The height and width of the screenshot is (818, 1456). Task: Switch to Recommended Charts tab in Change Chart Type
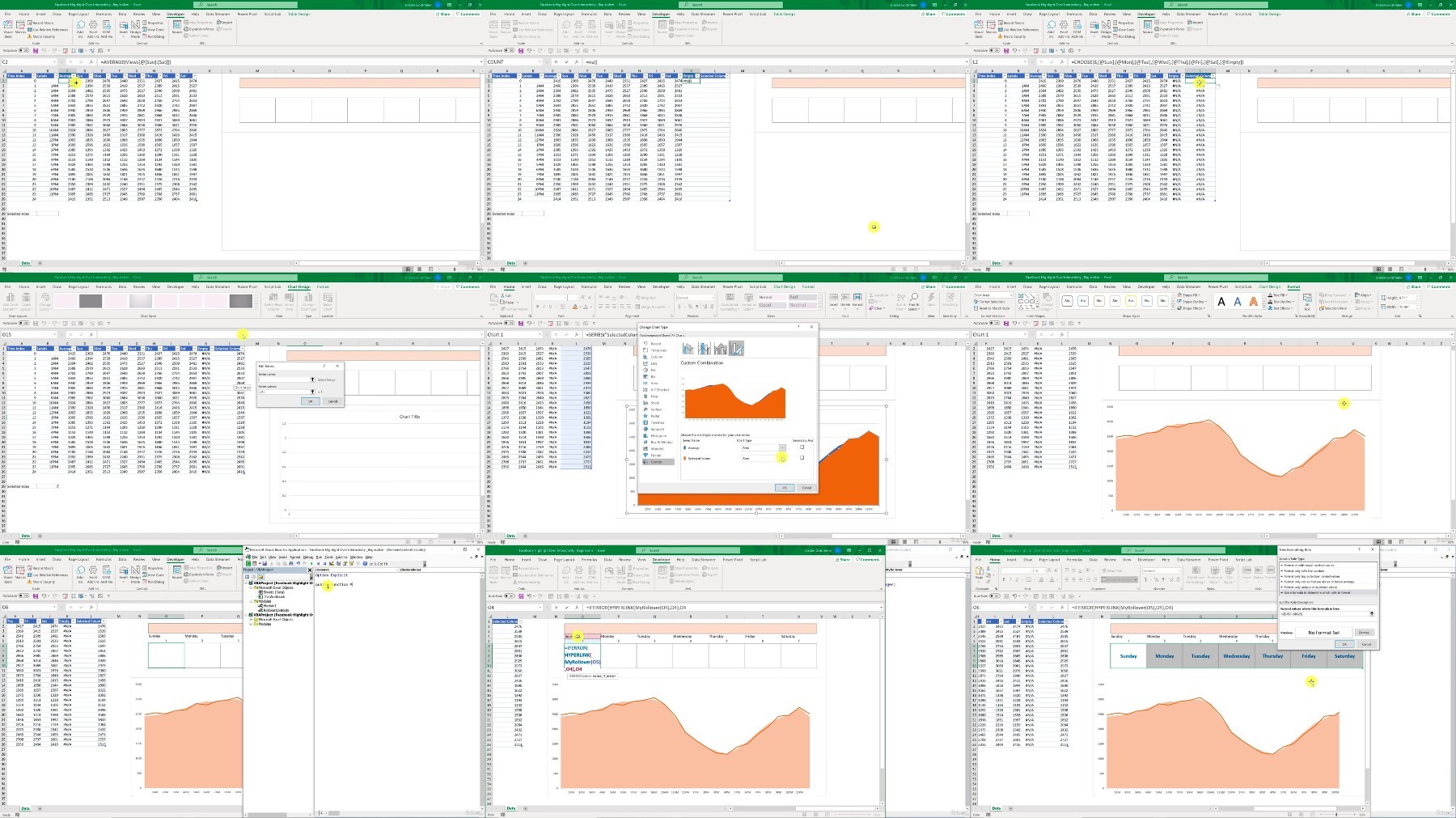point(654,336)
